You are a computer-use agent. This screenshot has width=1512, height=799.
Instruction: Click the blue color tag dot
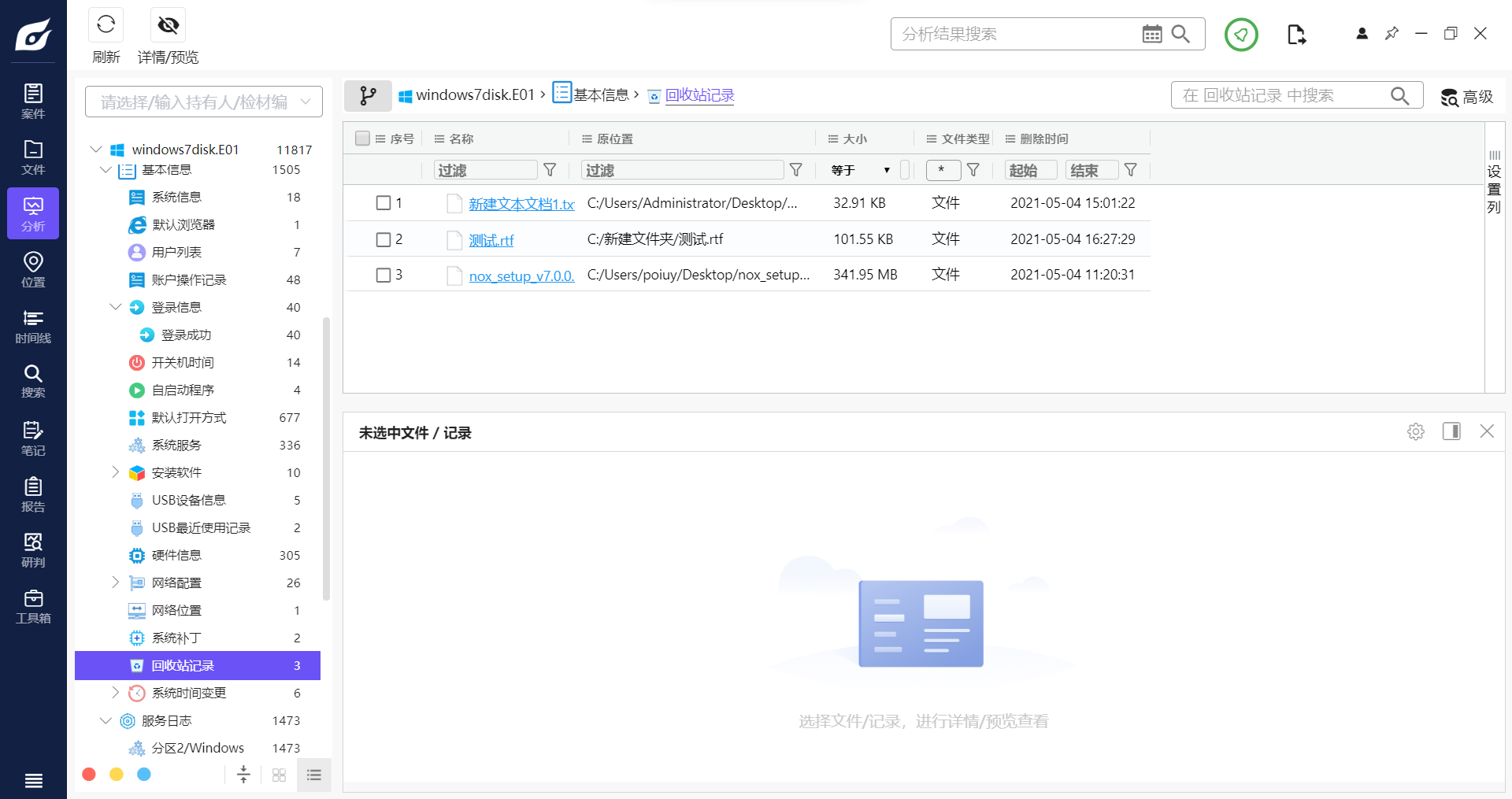pos(144,775)
